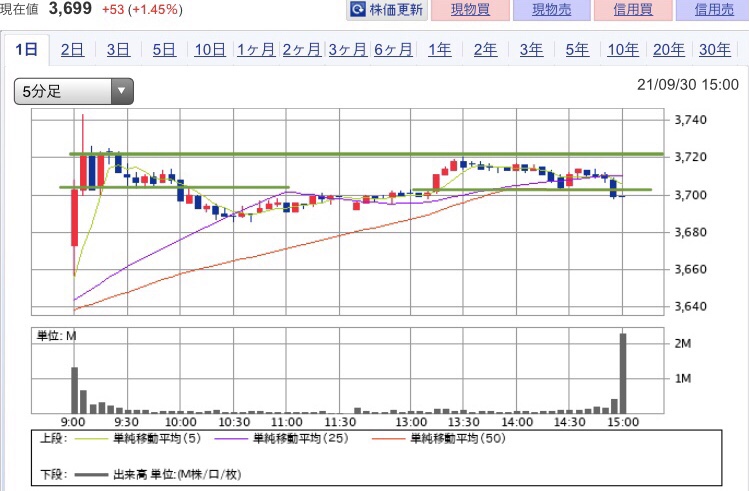Click the 15:00 closing volume bar
Viewport: 749px width, 491px height.
tap(623, 373)
